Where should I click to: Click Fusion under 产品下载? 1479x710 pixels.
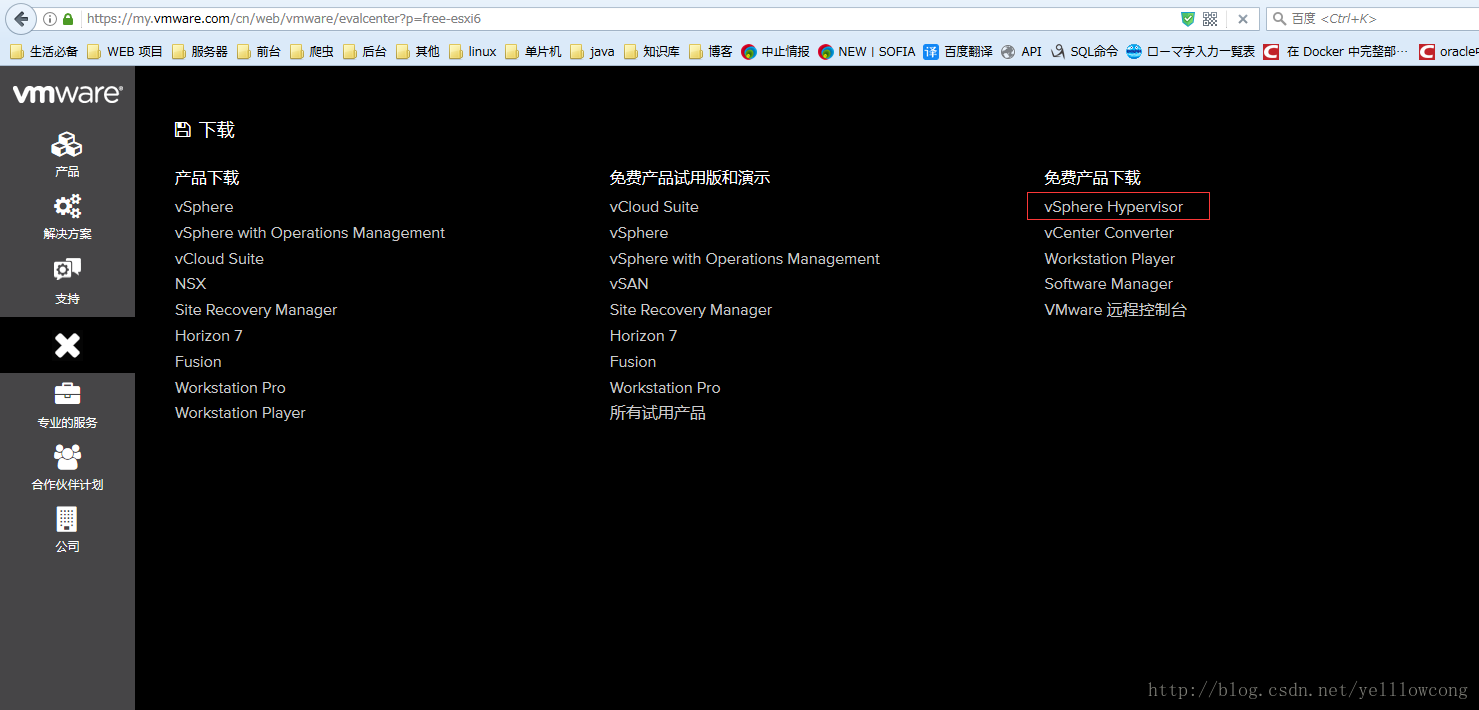[x=198, y=362]
